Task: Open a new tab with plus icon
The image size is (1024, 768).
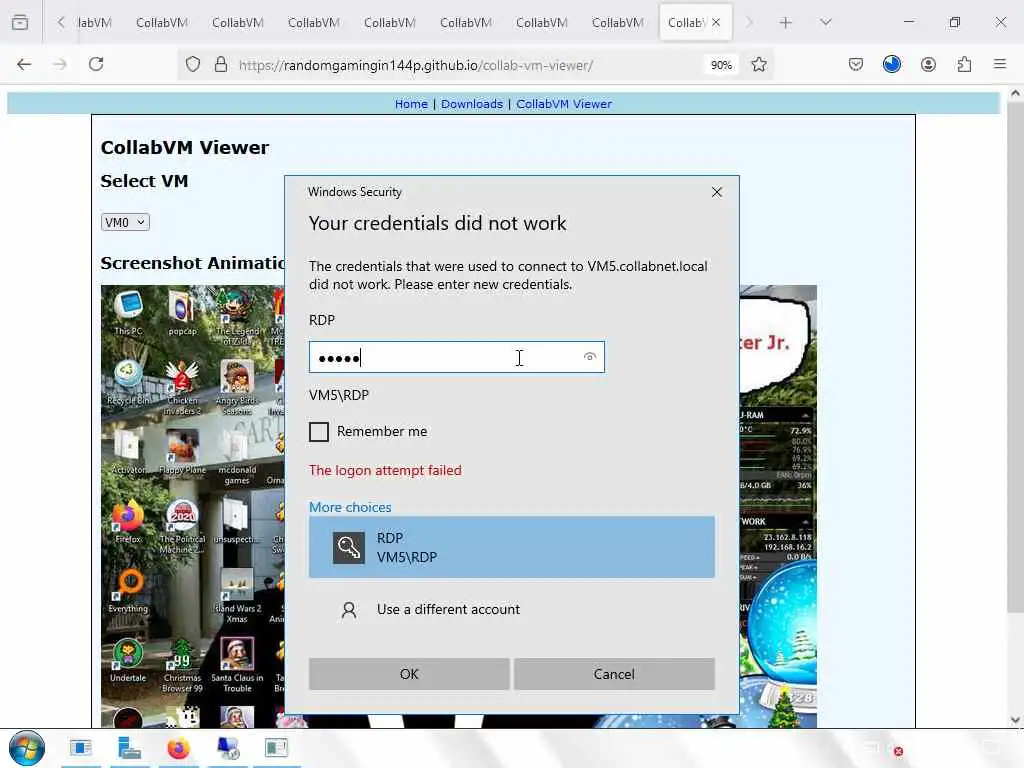Action: [786, 22]
